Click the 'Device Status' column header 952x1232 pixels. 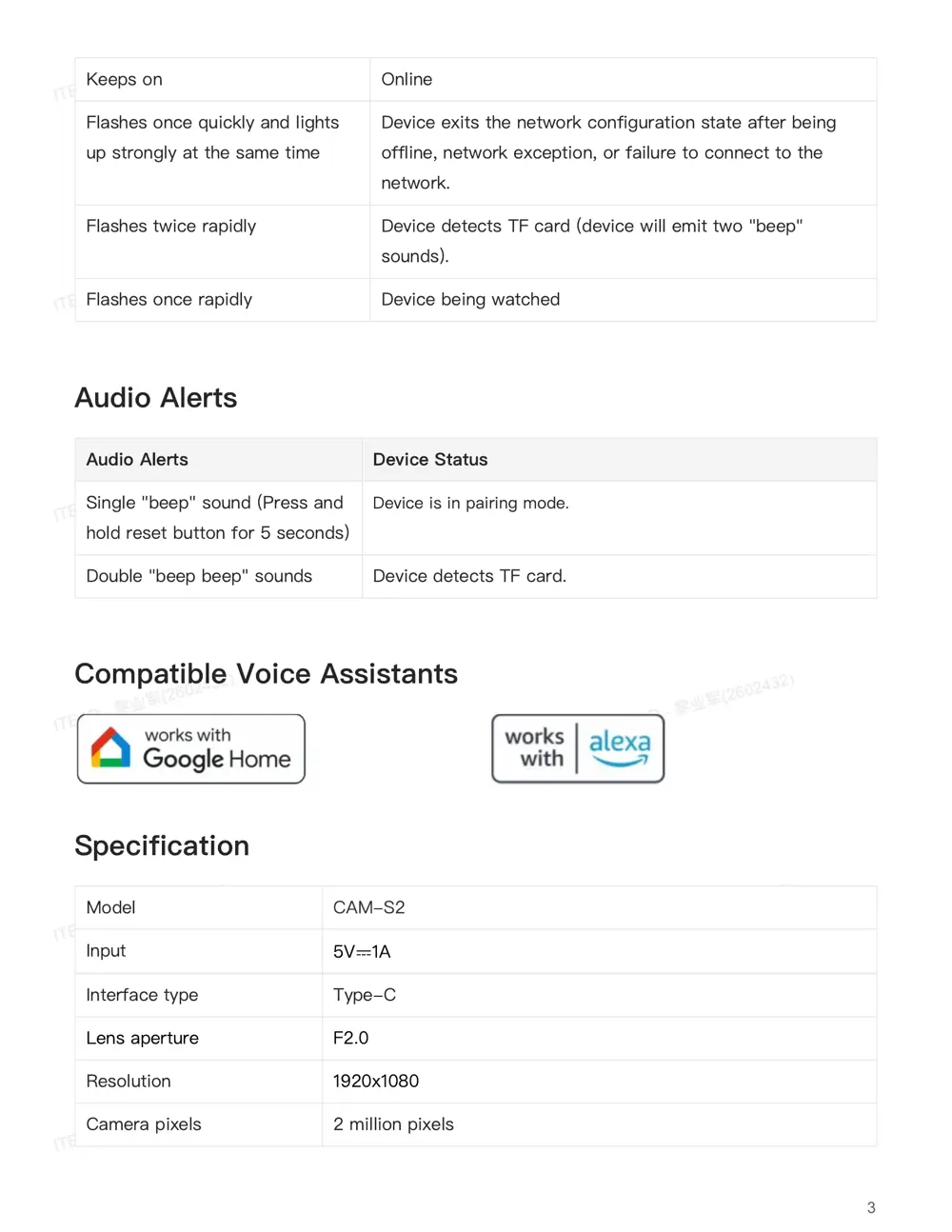tap(430, 460)
